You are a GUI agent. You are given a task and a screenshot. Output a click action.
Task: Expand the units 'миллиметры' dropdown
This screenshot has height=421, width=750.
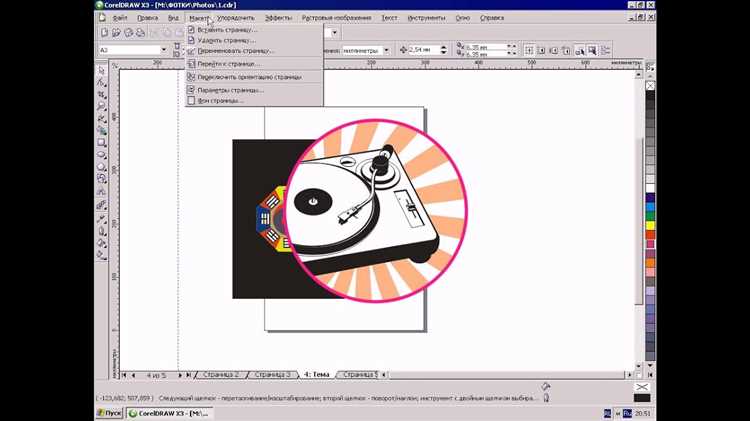click(388, 49)
